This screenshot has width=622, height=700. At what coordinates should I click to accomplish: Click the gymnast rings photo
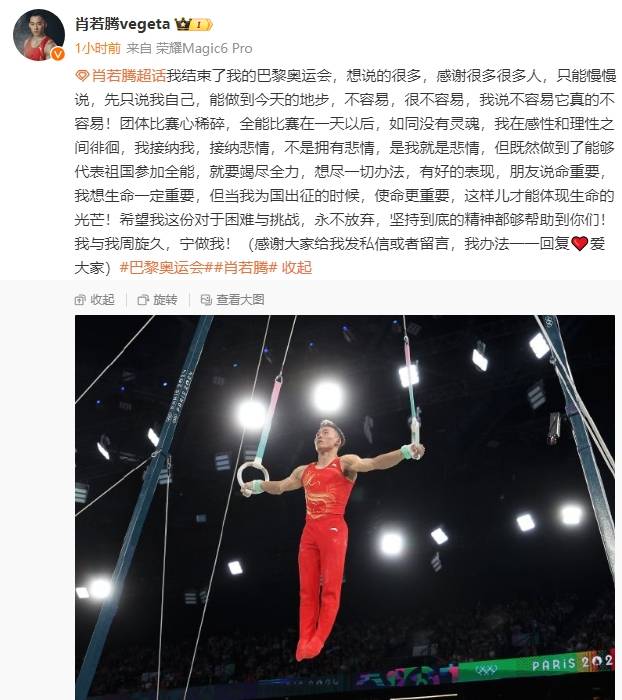pos(345,507)
